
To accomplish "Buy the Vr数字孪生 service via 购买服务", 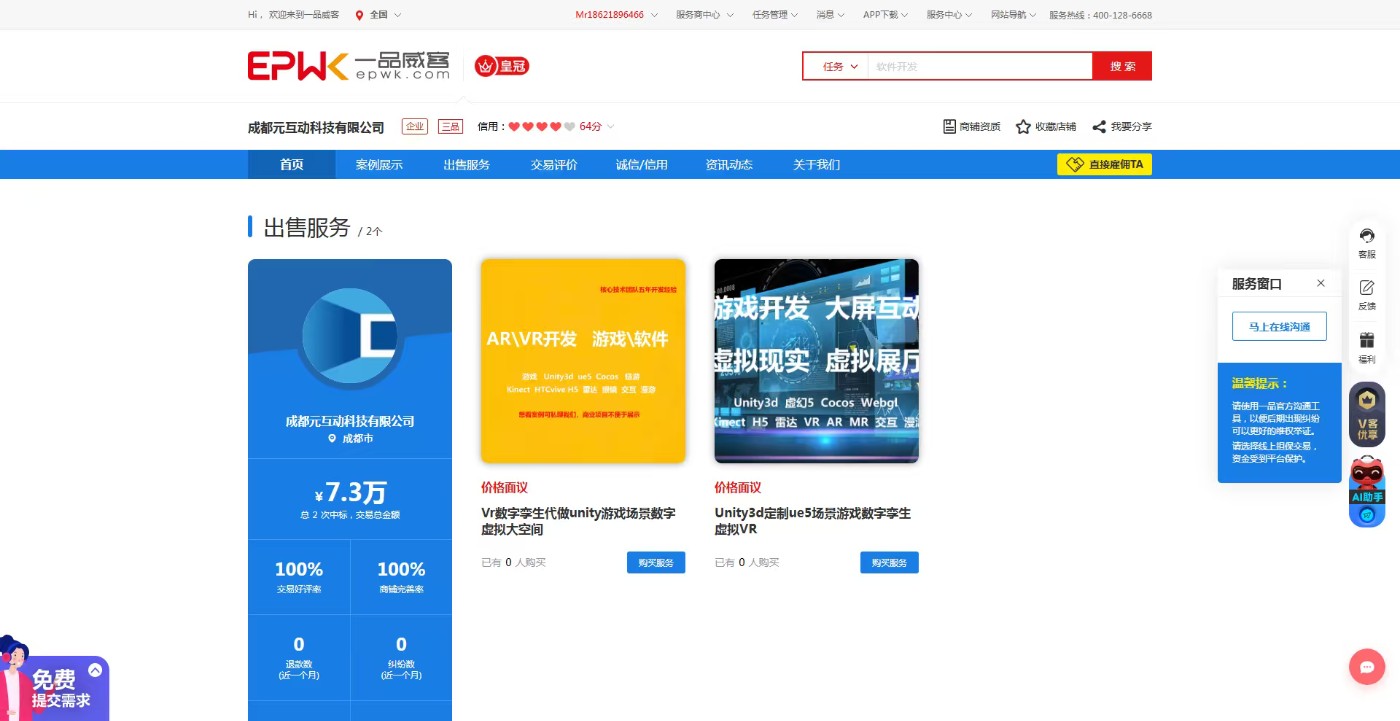I will click(x=656, y=562).
